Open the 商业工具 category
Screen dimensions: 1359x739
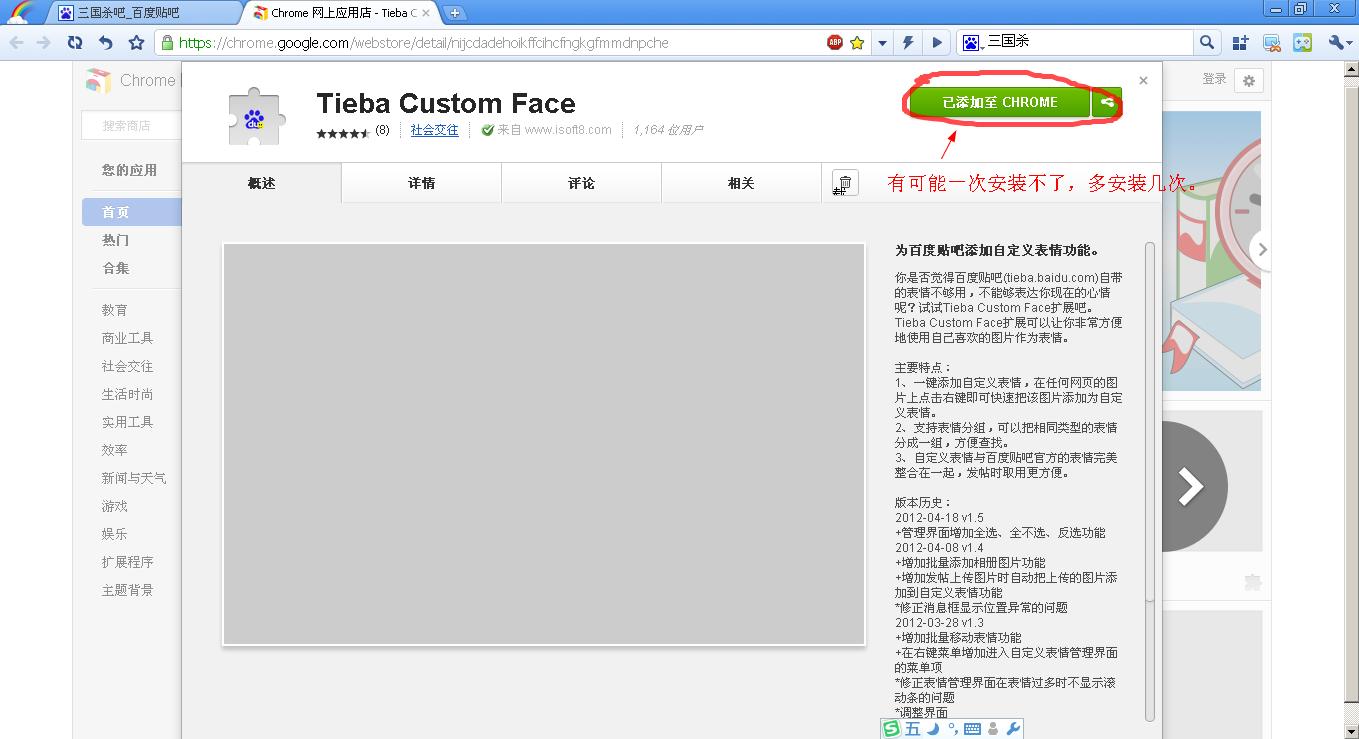click(x=127, y=338)
